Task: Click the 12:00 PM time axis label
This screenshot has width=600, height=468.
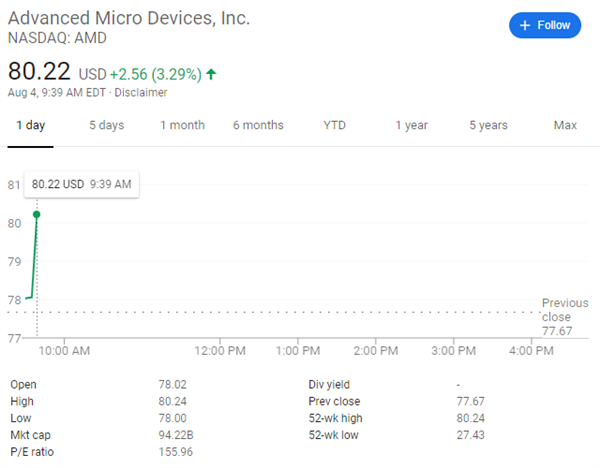Action: point(220,350)
